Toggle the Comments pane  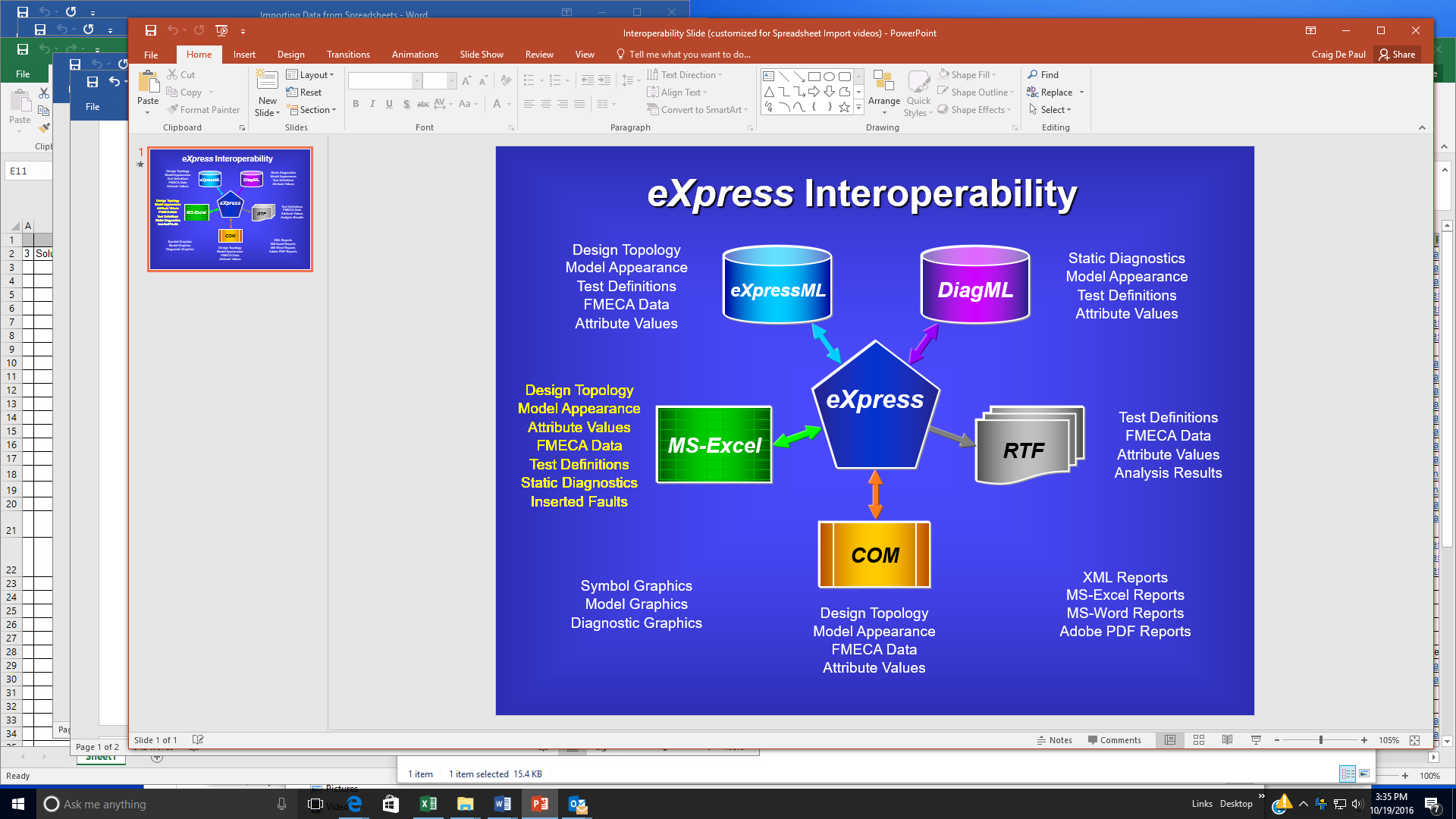(1114, 740)
